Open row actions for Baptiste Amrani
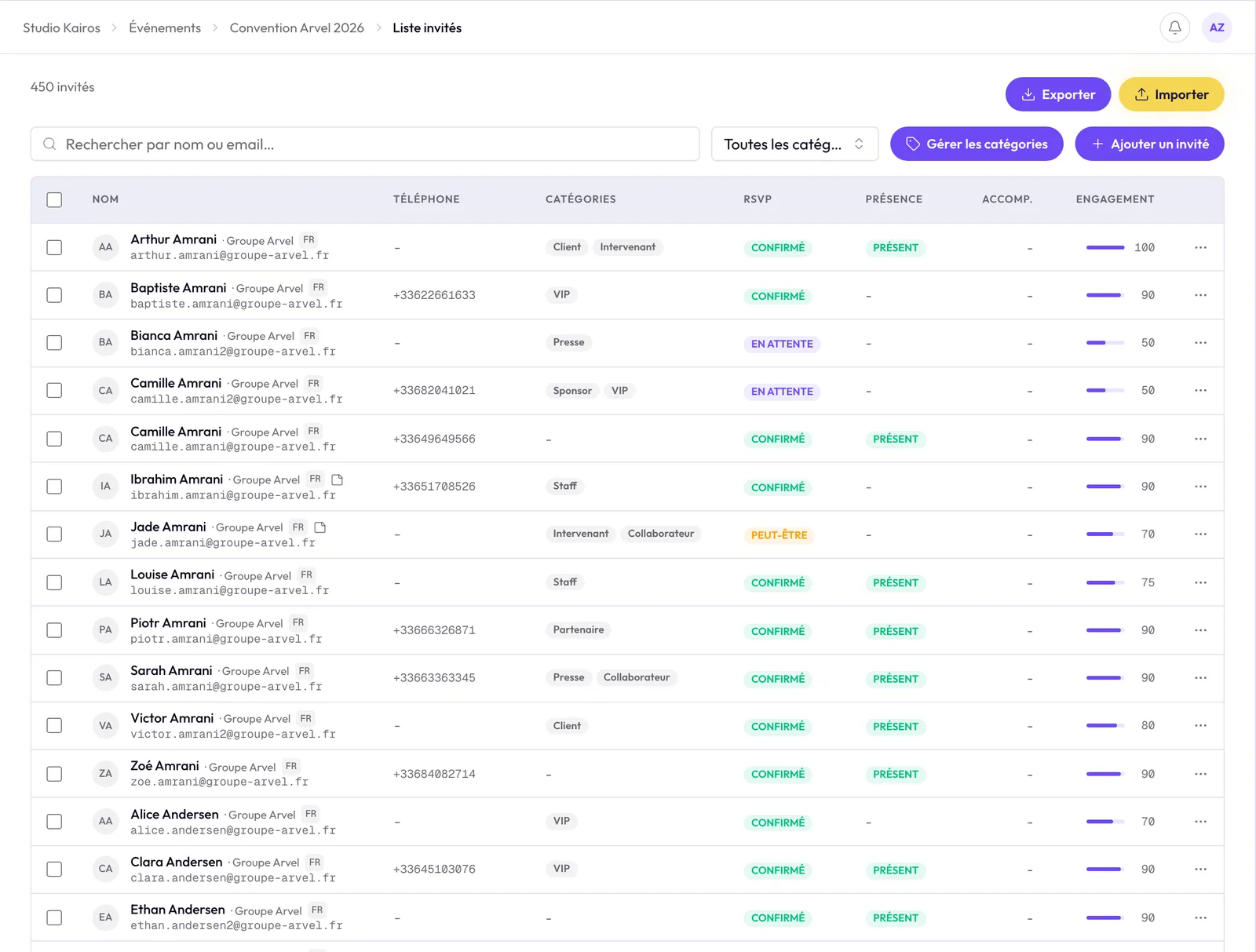 [x=1200, y=295]
